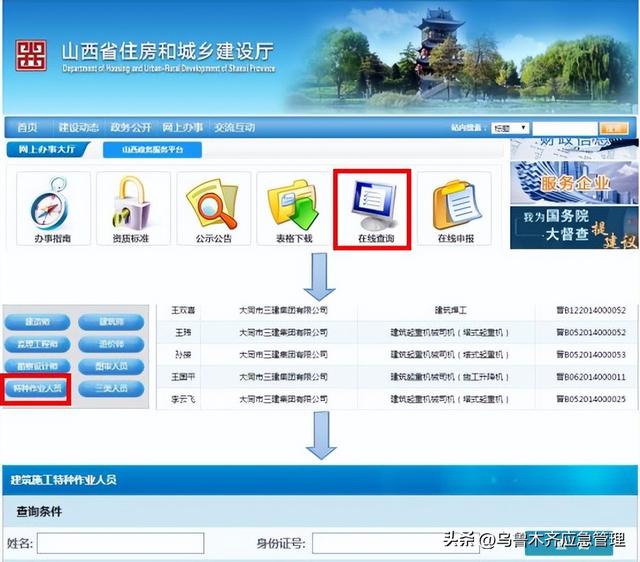Screen dimensions: 640x562
Task: Click certificate number 晋B062014000011
Action: coord(591,377)
